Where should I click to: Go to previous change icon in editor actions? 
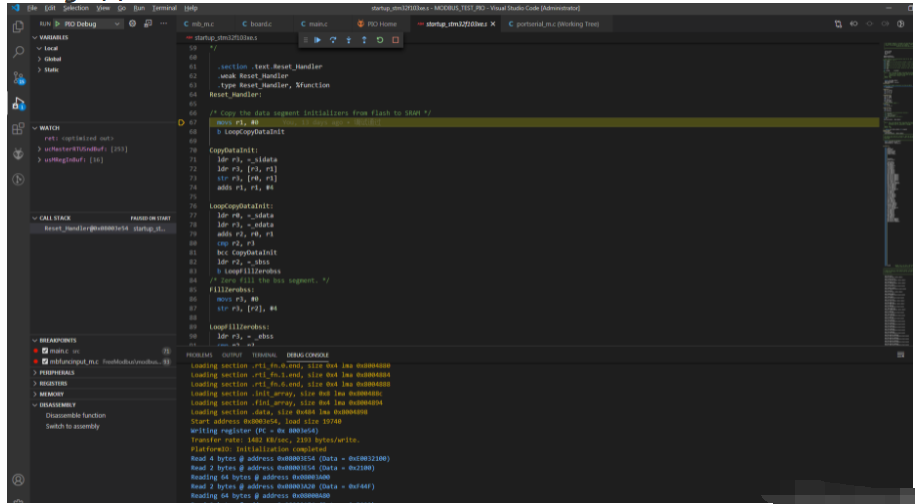click(854, 24)
